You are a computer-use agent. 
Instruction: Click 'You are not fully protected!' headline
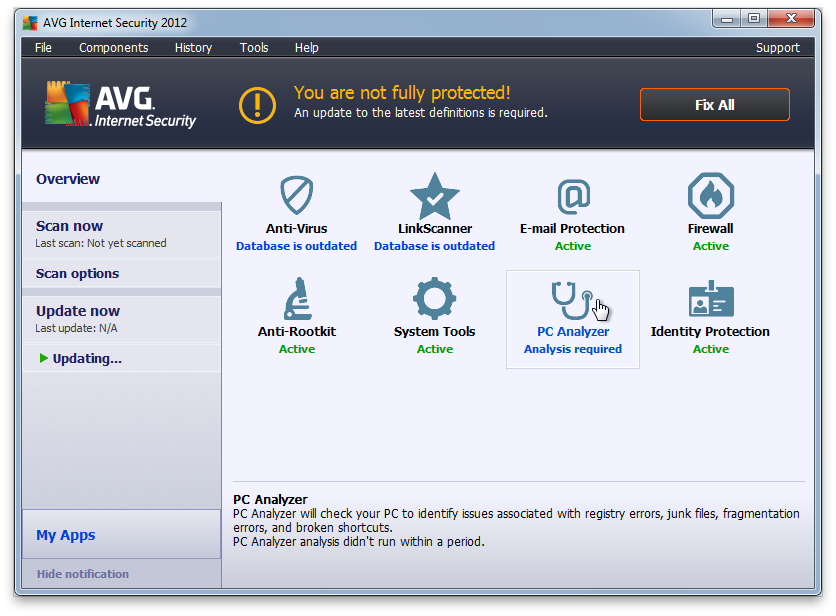pos(402,93)
